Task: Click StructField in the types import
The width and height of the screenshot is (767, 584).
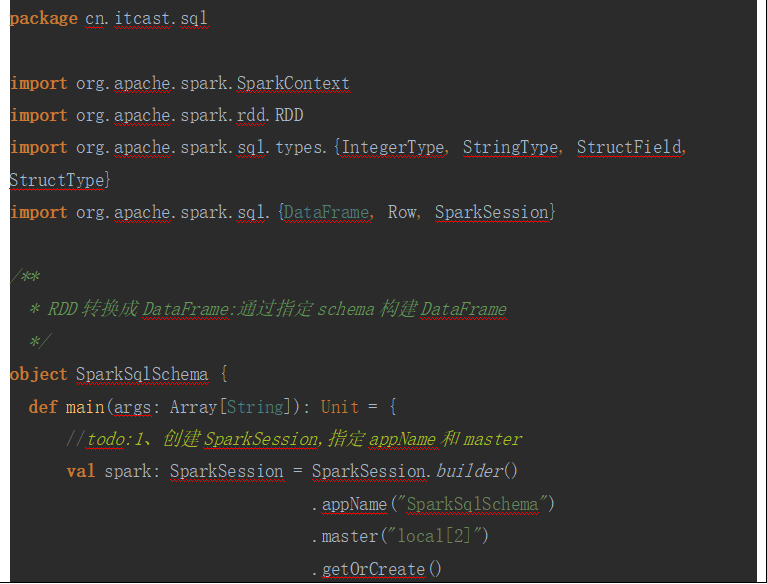Action: pyautogui.click(x=630, y=147)
